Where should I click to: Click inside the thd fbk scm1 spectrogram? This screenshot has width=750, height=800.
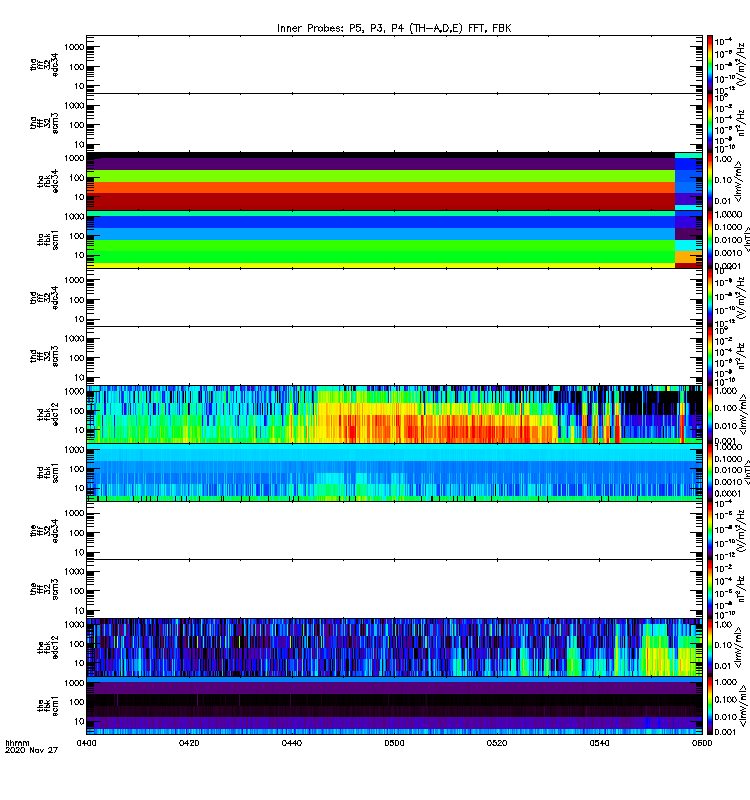pyautogui.click(x=394, y=472)
